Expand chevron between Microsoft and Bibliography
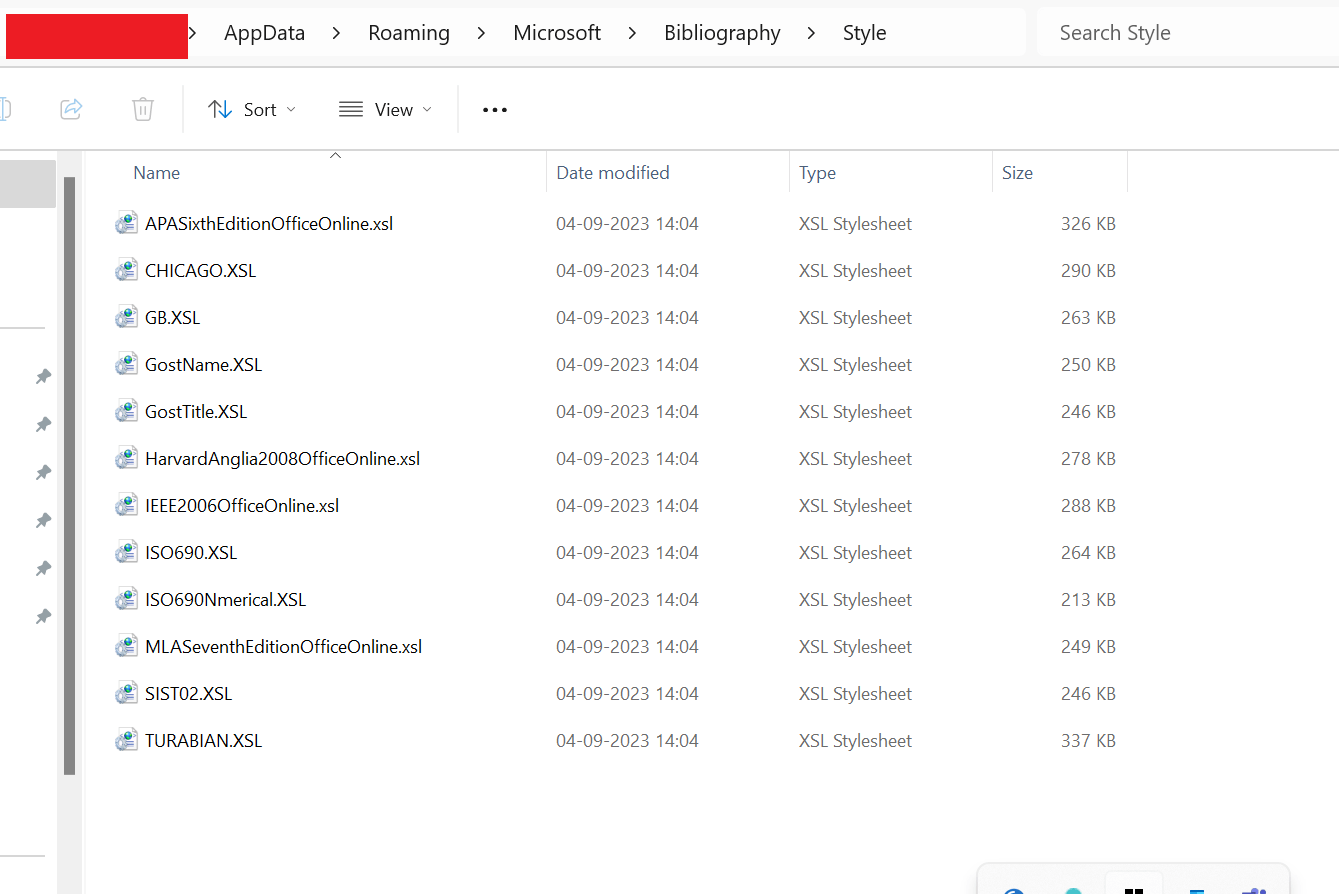 (632, 33)
